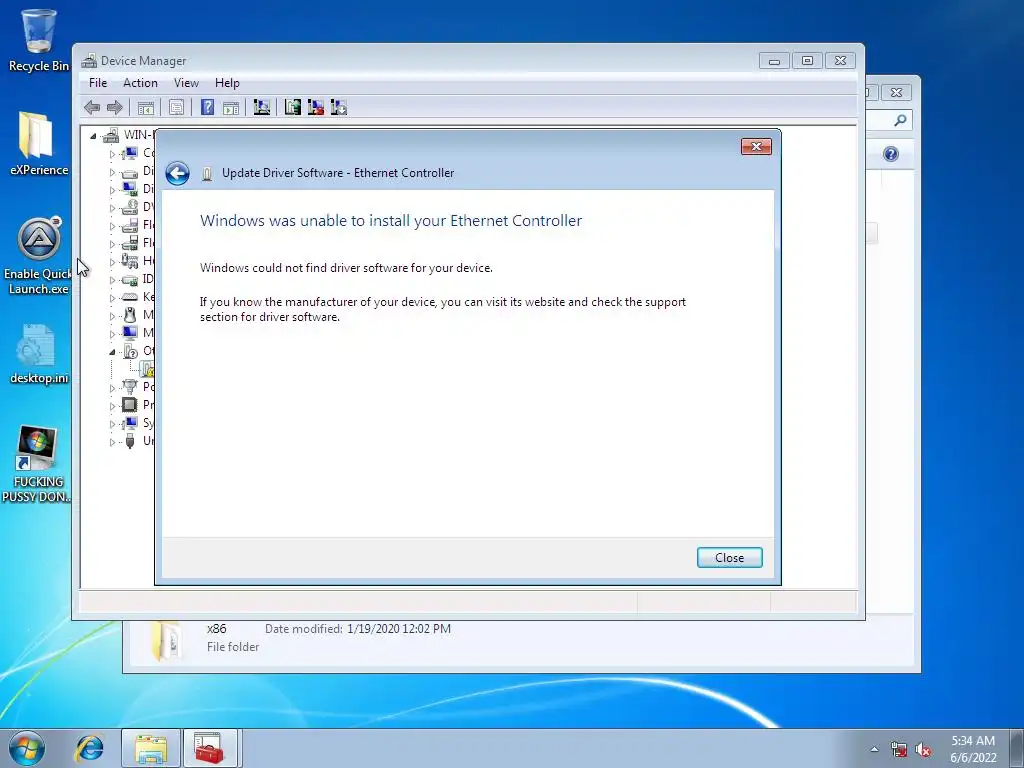Screen dimensions: 1024x768
Task: Show hidden tray icons arrow
Action: [874, 749]
